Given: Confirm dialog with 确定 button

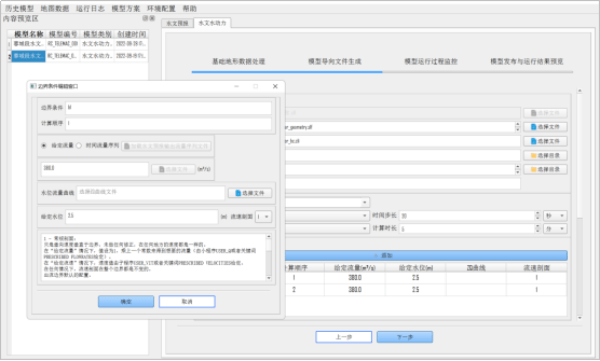Looking at the screenshot, I should coord(126,302).
